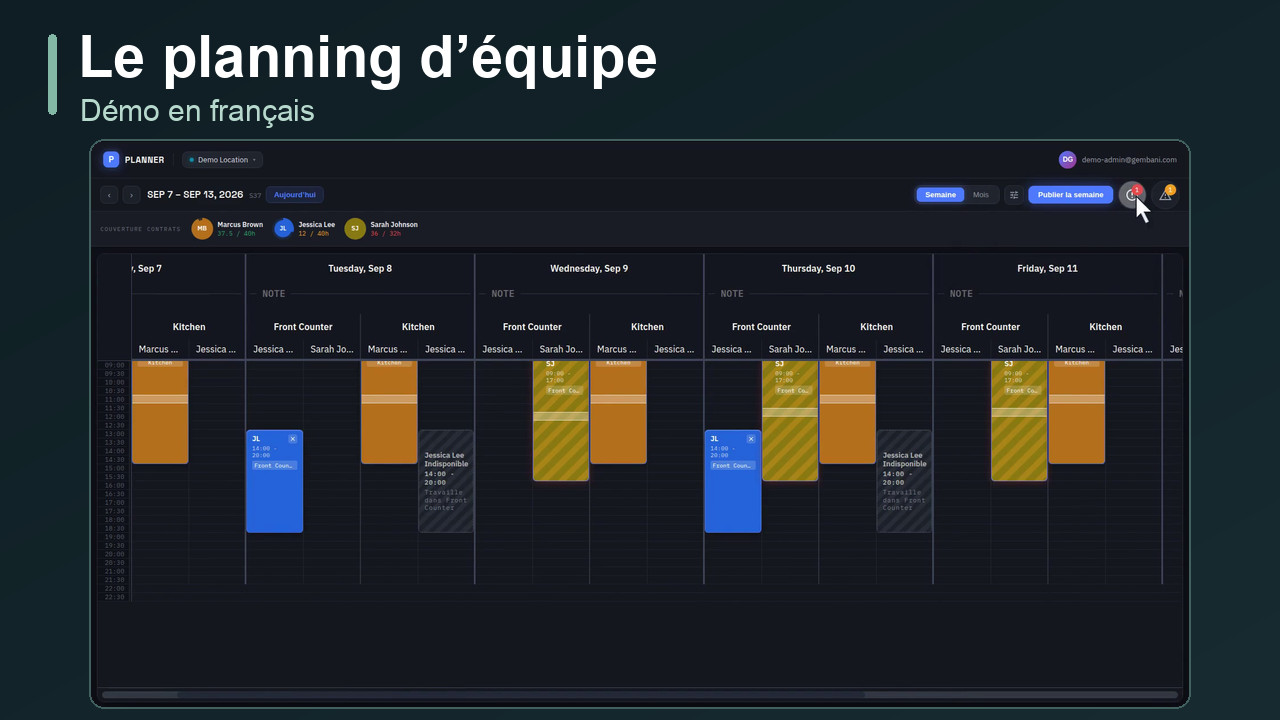
Task: Open the demo-admin account email
Action: 1129,160
